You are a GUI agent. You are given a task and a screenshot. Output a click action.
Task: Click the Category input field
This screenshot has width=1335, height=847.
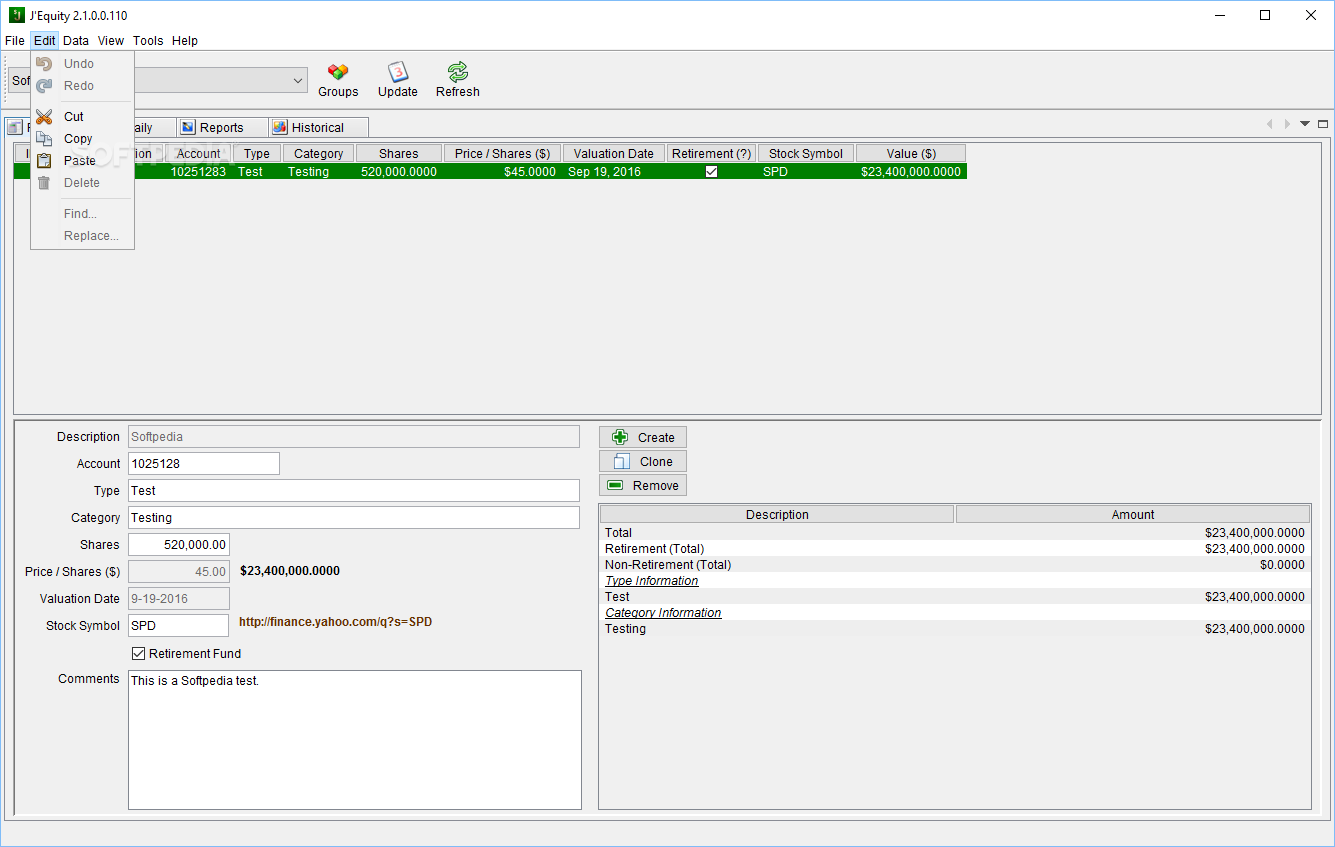pyautogui.click(x=354, y=518)
